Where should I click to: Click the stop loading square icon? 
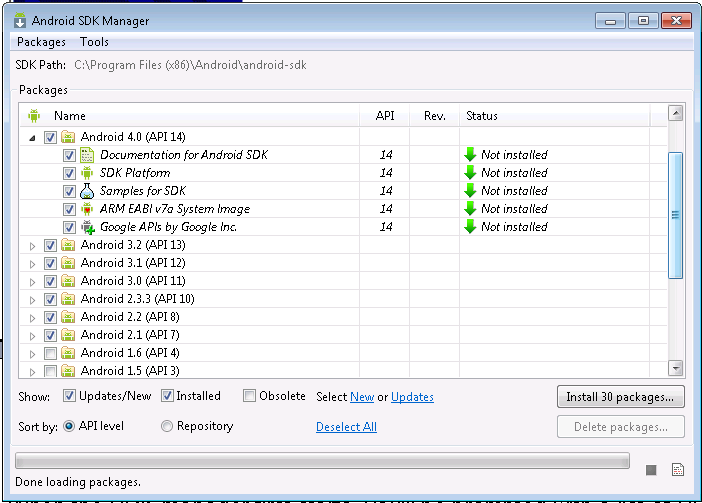click(x=651, y=470)
